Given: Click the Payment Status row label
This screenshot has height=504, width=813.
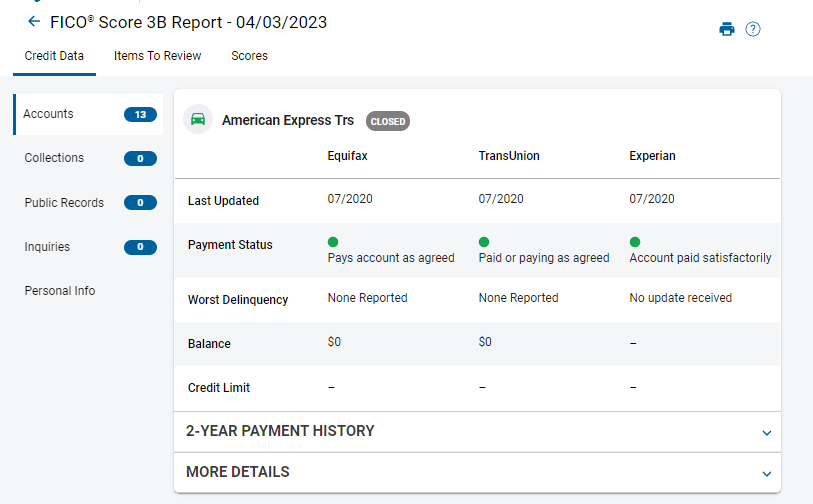Looking at the screenshot, I should 230,245.
